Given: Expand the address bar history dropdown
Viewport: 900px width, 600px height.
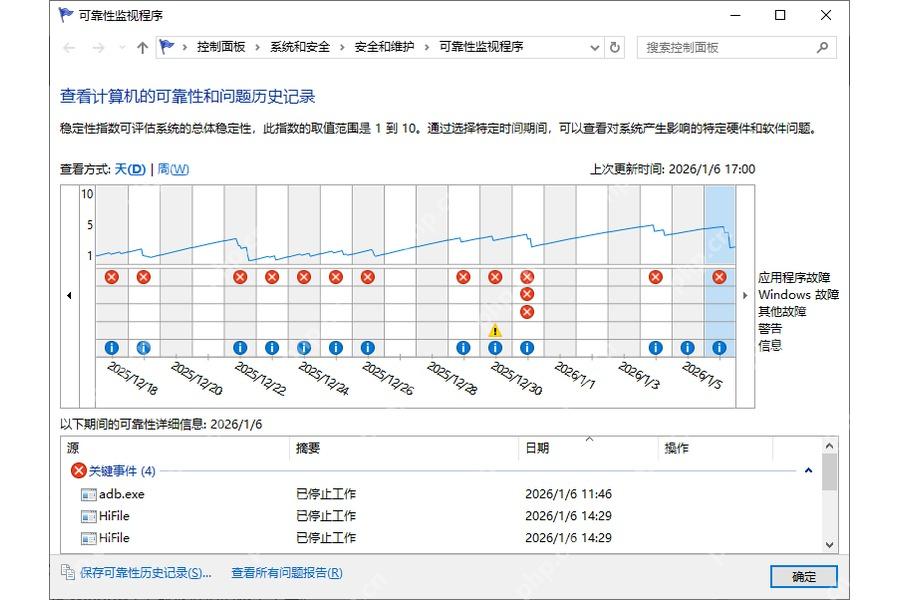Looking at the screenshot, I should click(x=595, y=48).
